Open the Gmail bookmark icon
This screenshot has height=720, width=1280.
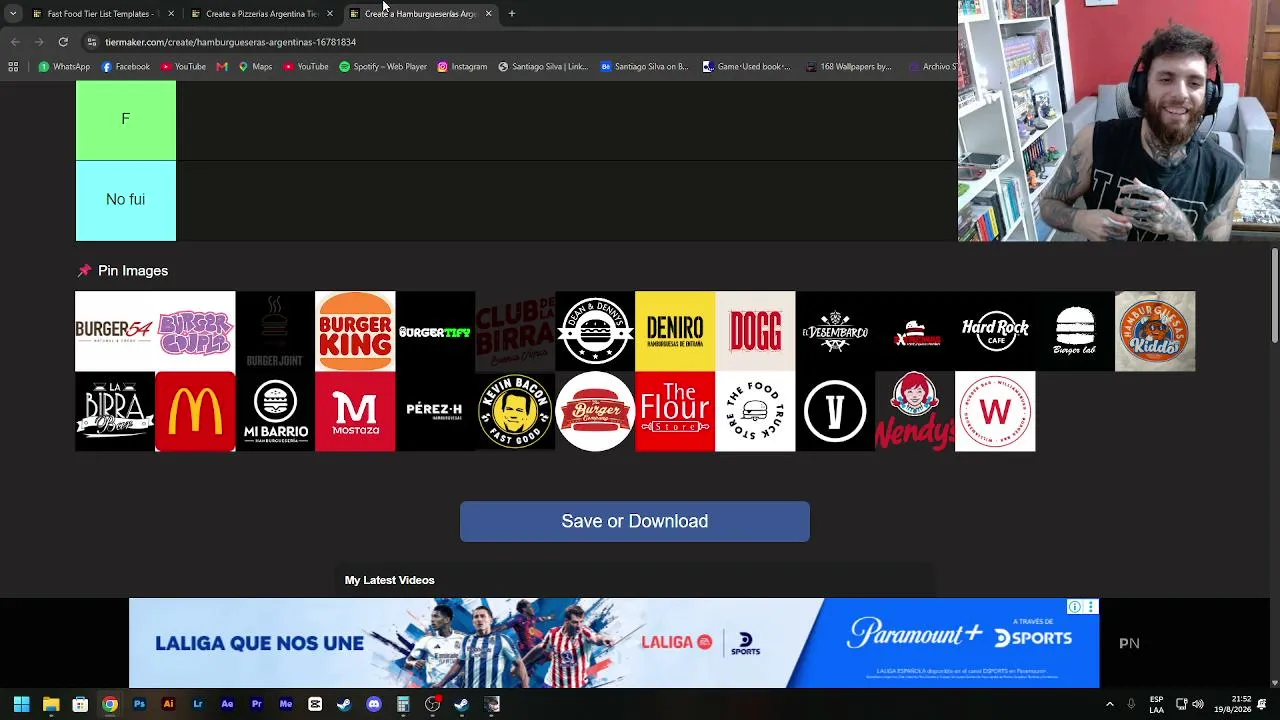(222, 67)
